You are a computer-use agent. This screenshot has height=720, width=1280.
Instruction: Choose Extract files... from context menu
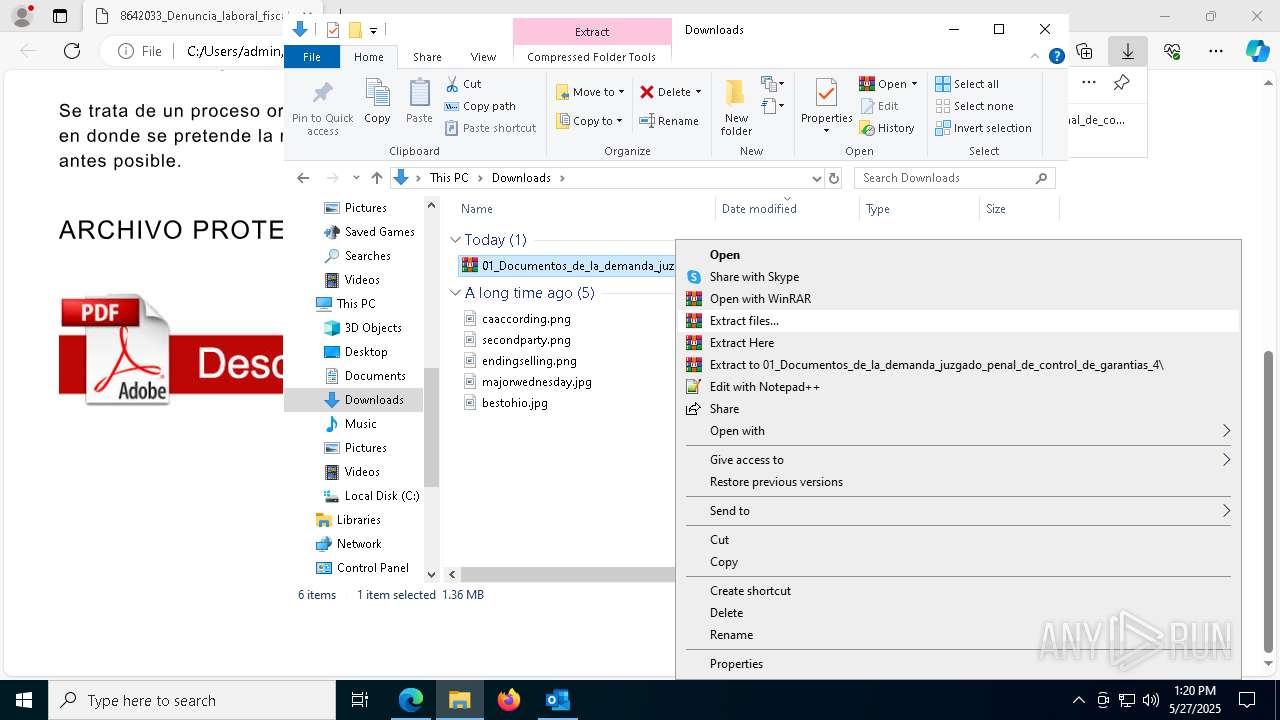coord(959,321)
